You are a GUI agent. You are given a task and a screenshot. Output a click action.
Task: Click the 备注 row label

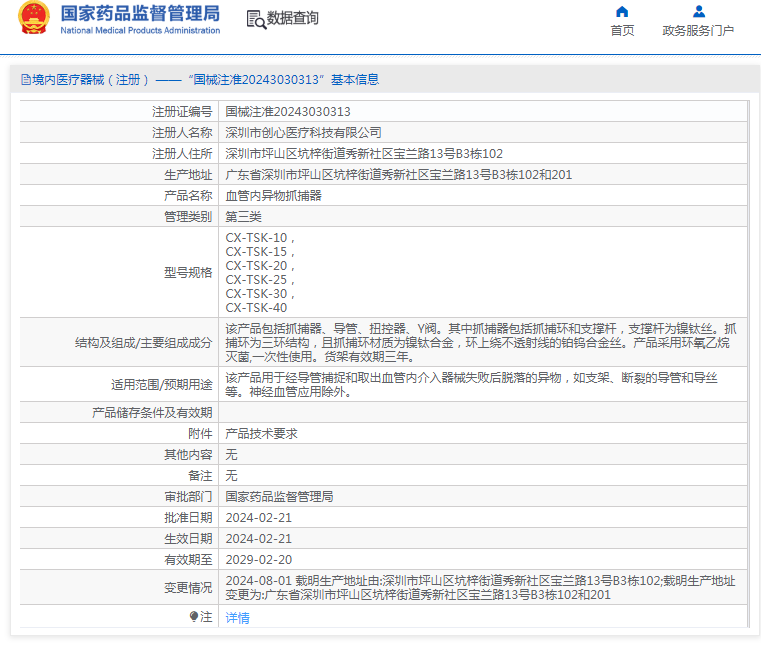click(x=200, y=476)
